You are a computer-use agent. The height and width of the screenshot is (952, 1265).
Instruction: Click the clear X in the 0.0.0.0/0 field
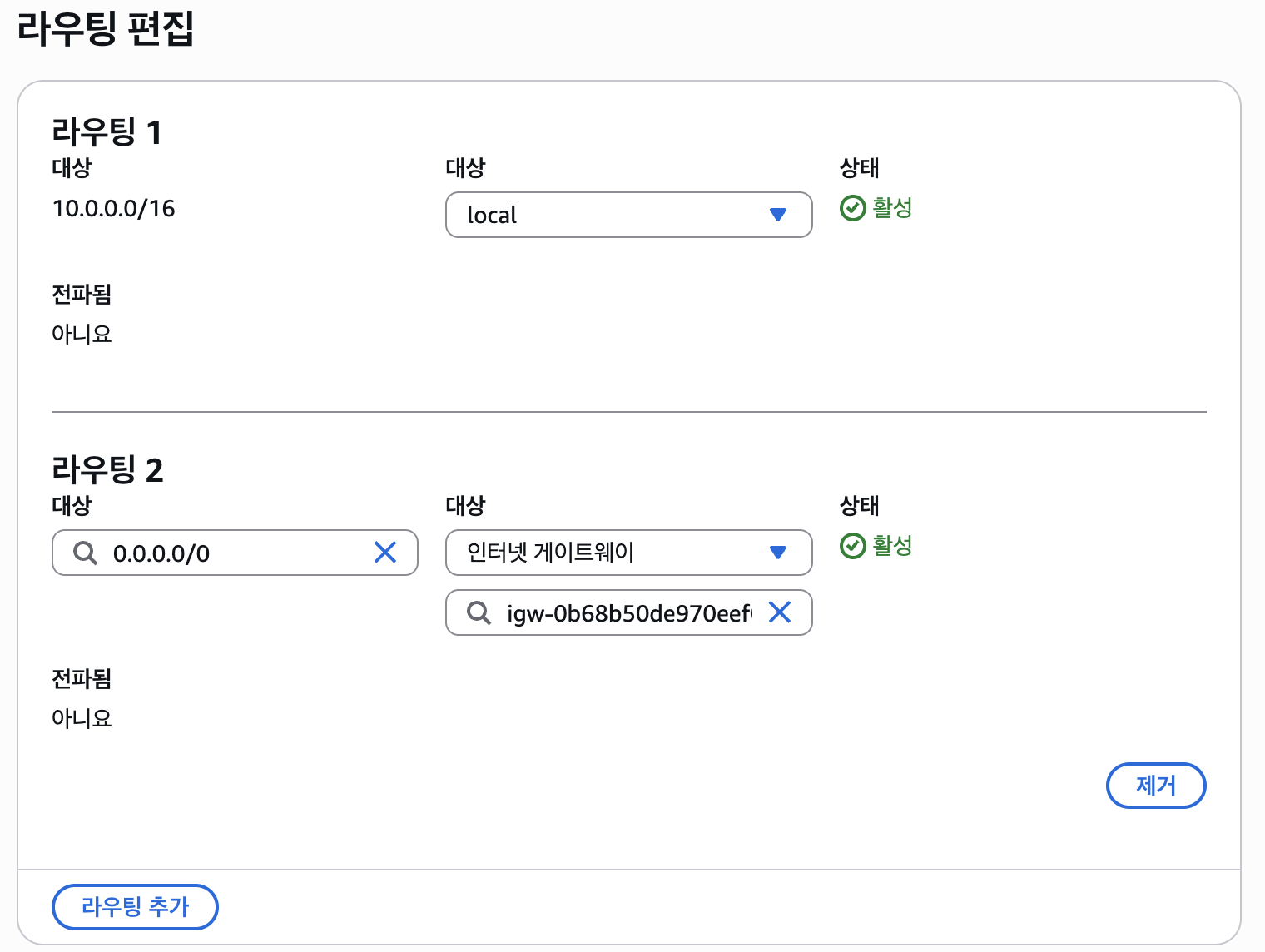click(385, 553)
